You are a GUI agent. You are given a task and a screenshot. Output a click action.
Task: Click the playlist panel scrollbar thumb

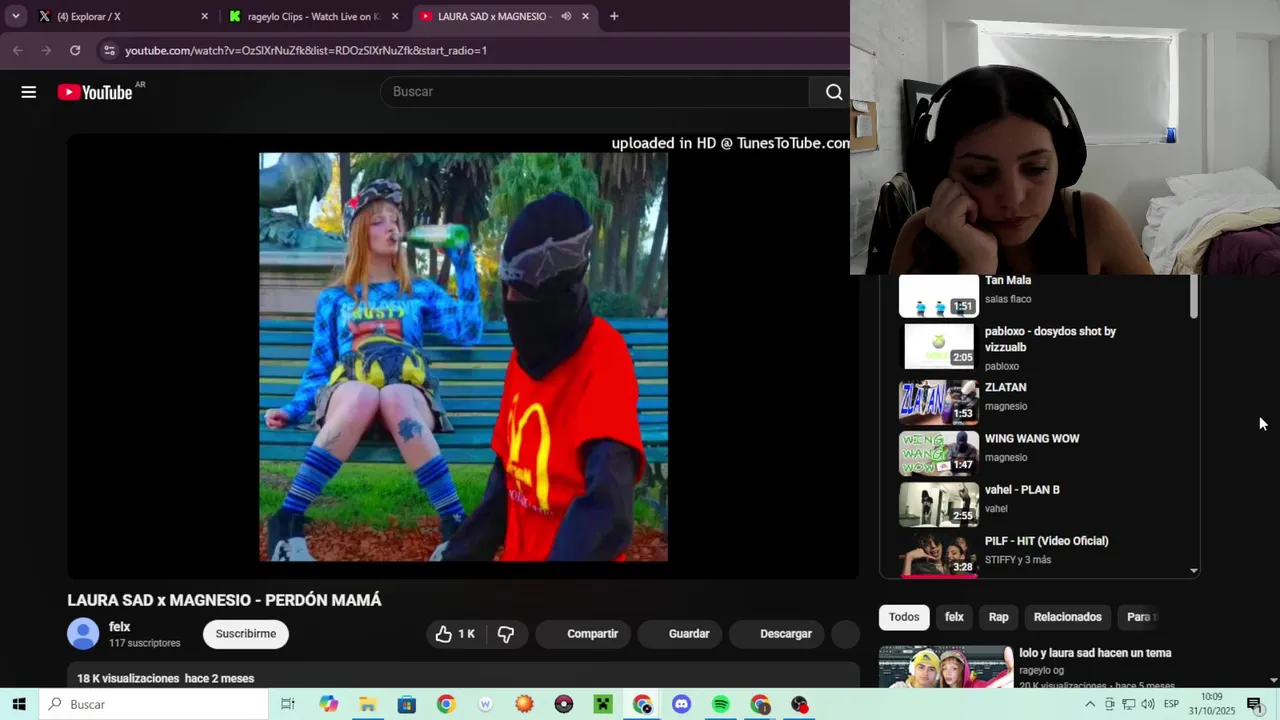coord(1193,297)
